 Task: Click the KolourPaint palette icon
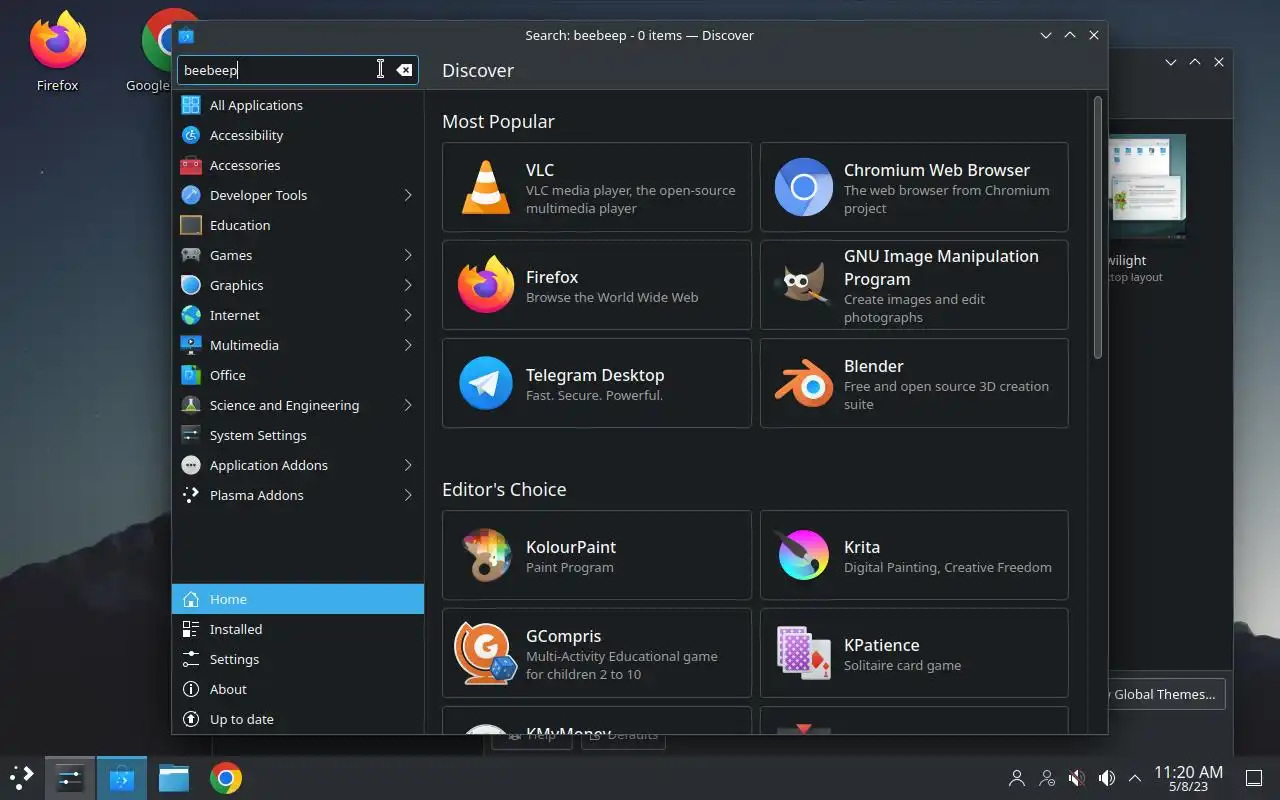(486, 555)
